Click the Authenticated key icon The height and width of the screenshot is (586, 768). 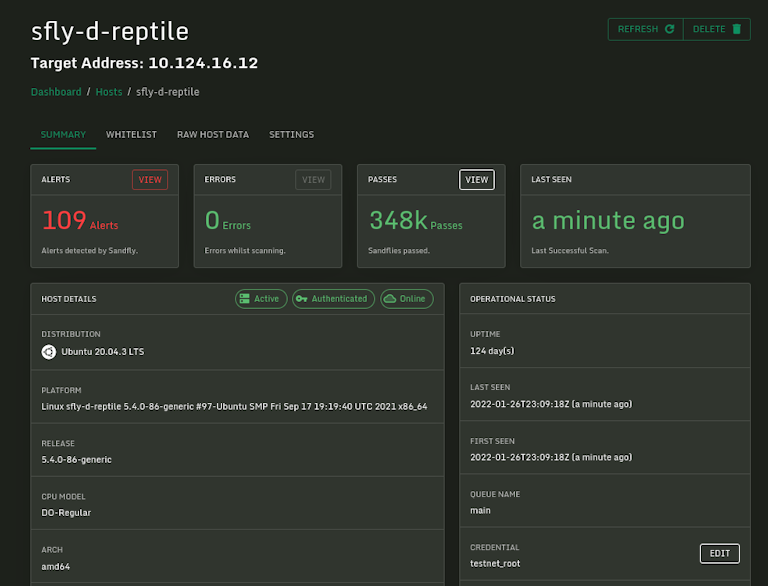[x=302, y=299]
